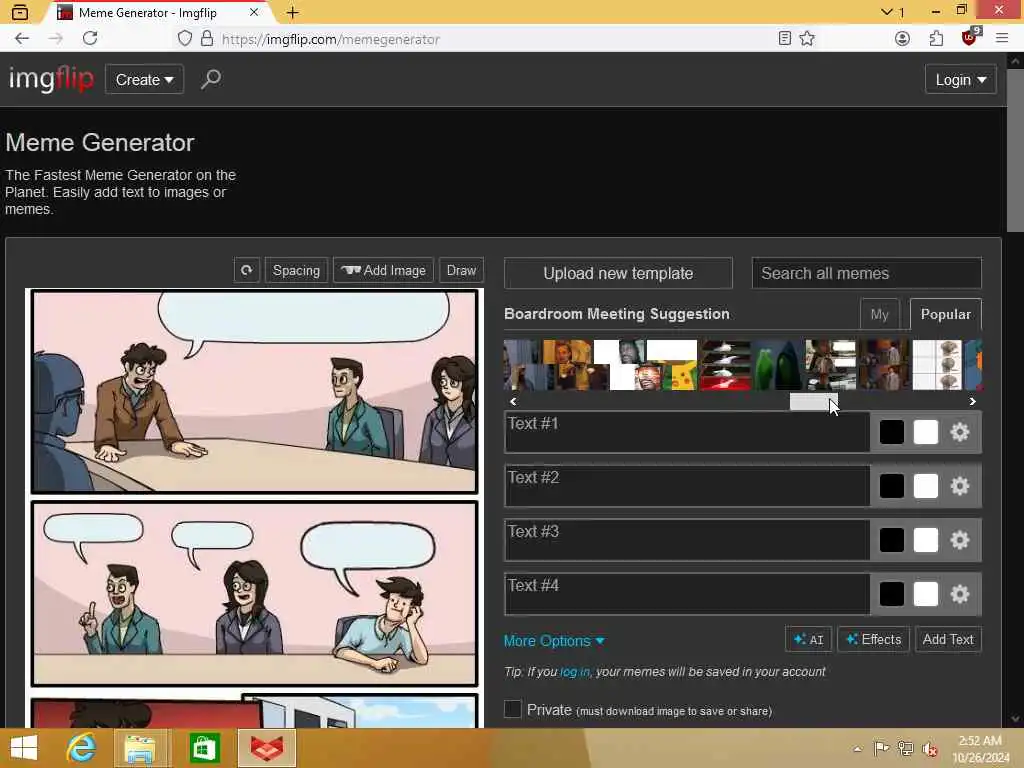This screenshot has height=768, width=1024.
Task: Click into Text #2 box
Action: [x=686, y=486]
